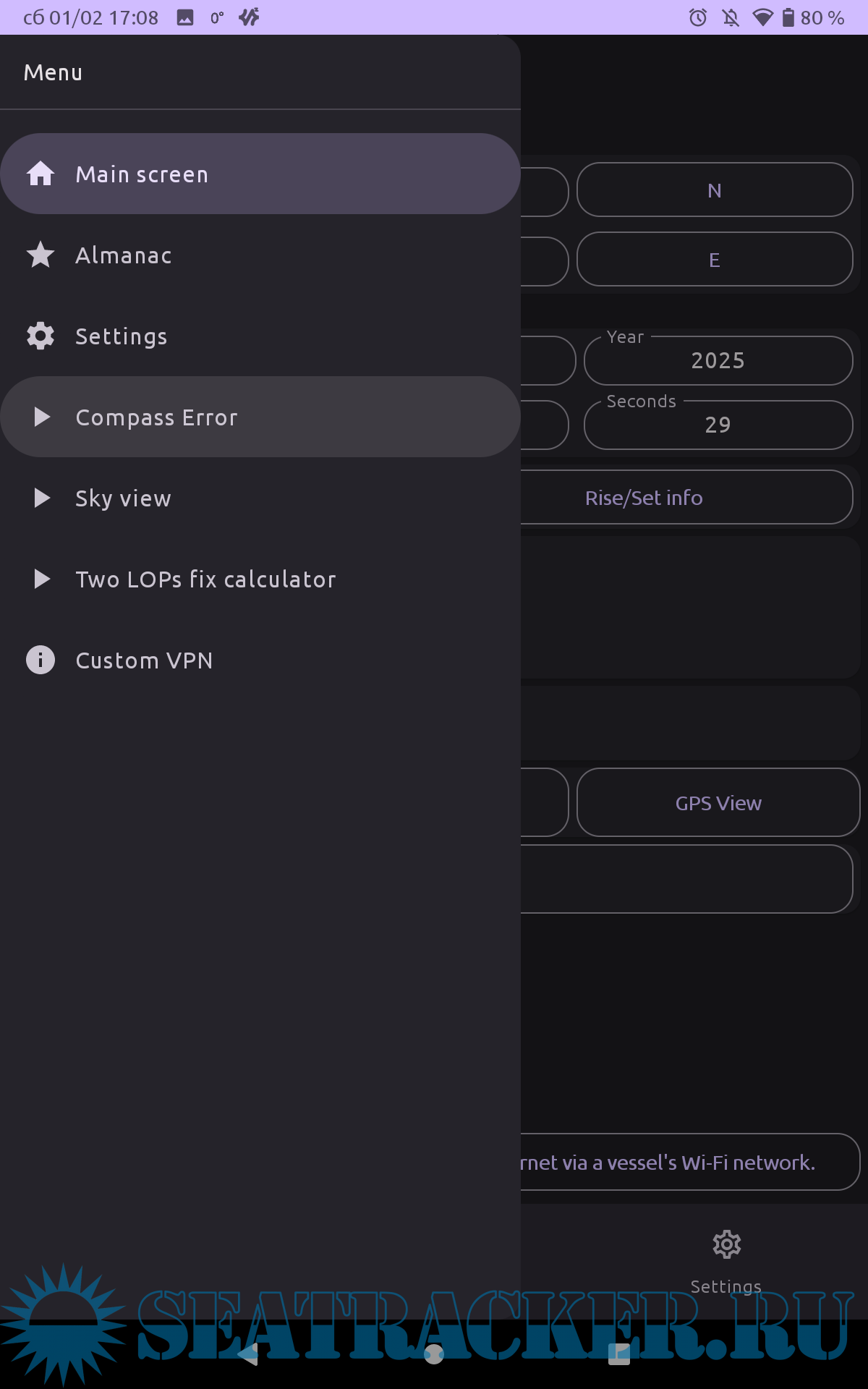This screenshot has width=868, height=1389.
Task: Edit the Year input field
Action: 718,361
